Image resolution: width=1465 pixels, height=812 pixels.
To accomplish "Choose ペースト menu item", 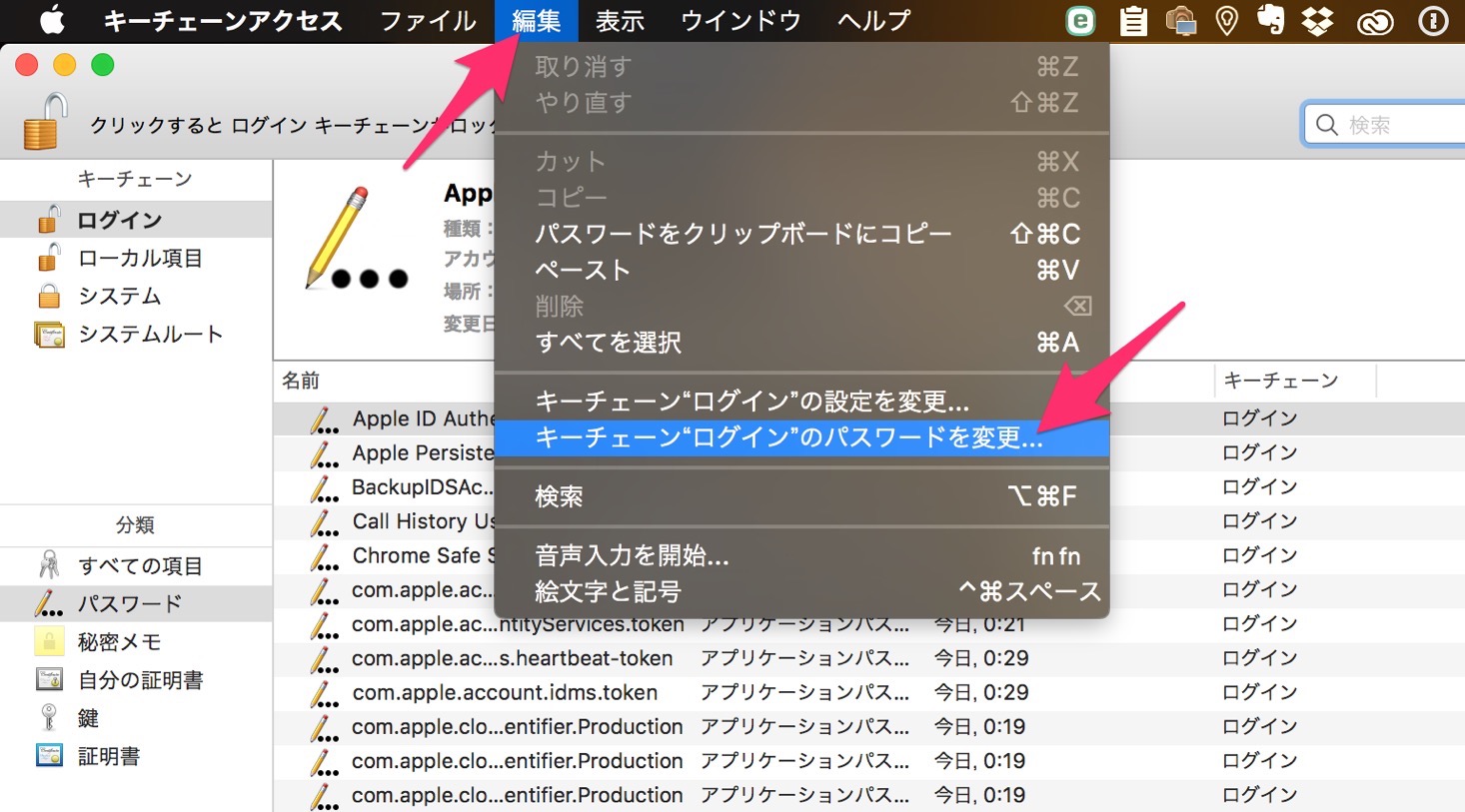I will [801, 270].
